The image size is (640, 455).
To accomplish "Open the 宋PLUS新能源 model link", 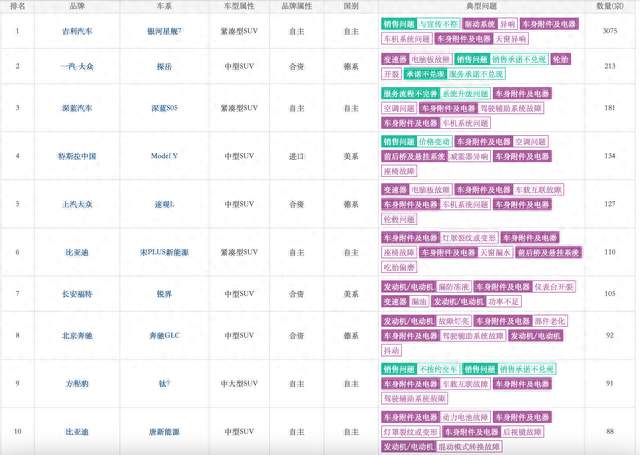I will (x=164, y=252).
